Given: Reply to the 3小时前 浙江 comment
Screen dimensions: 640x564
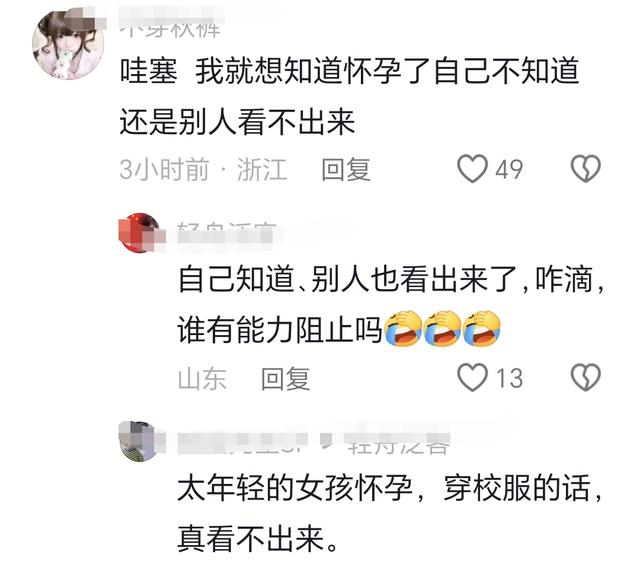Looking at the screenshot, I should pyautogui.click(x=345, y=169).
